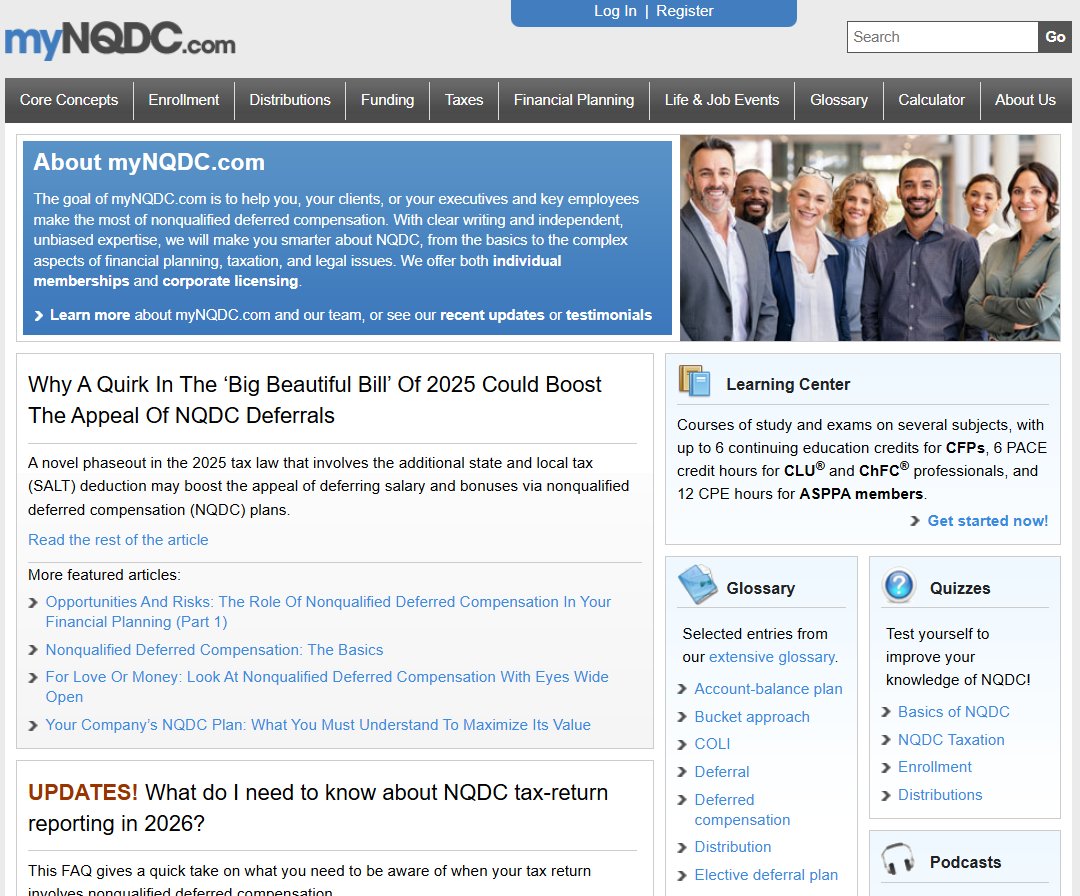Open Bucket approach glossary entry
Viewport: 1080px width, 896px height.
(x=752, y=717)
